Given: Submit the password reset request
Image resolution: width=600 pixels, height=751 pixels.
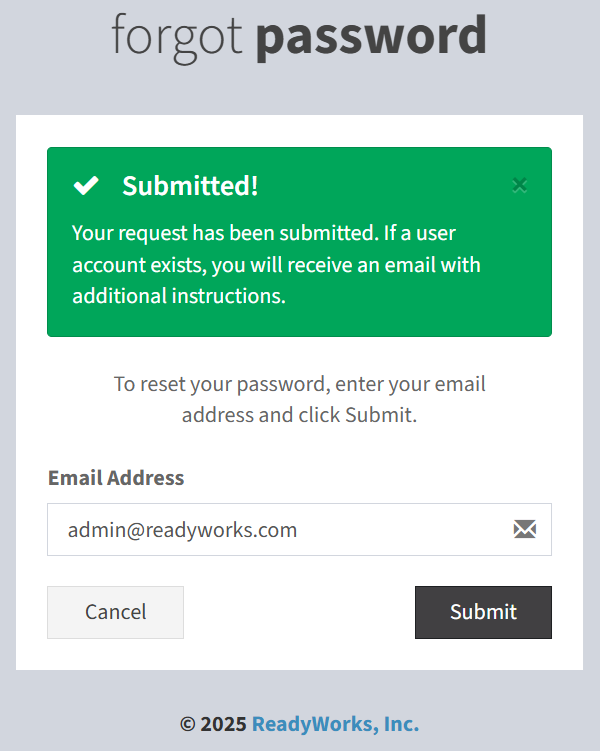Looking at the screenshot, I should point(483,612).
